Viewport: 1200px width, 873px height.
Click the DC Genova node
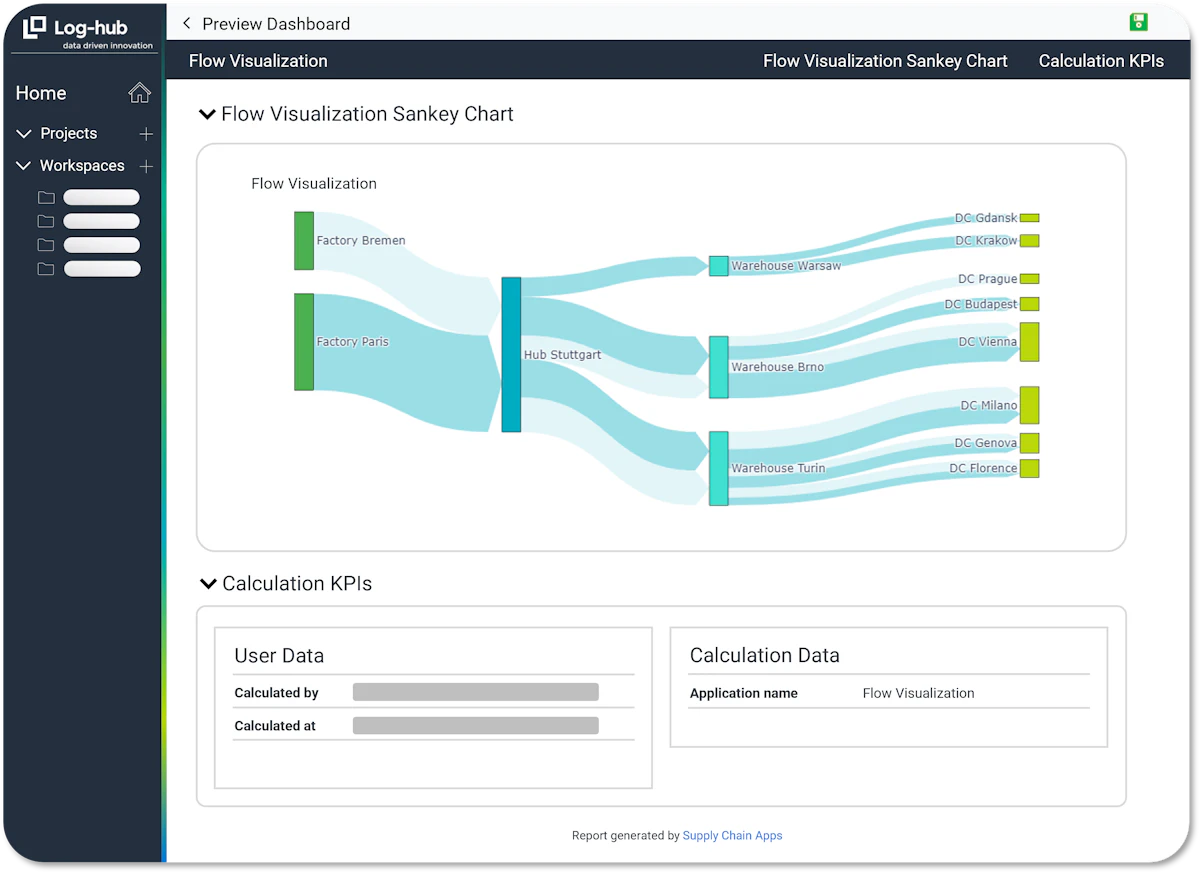coord(1029,443)
